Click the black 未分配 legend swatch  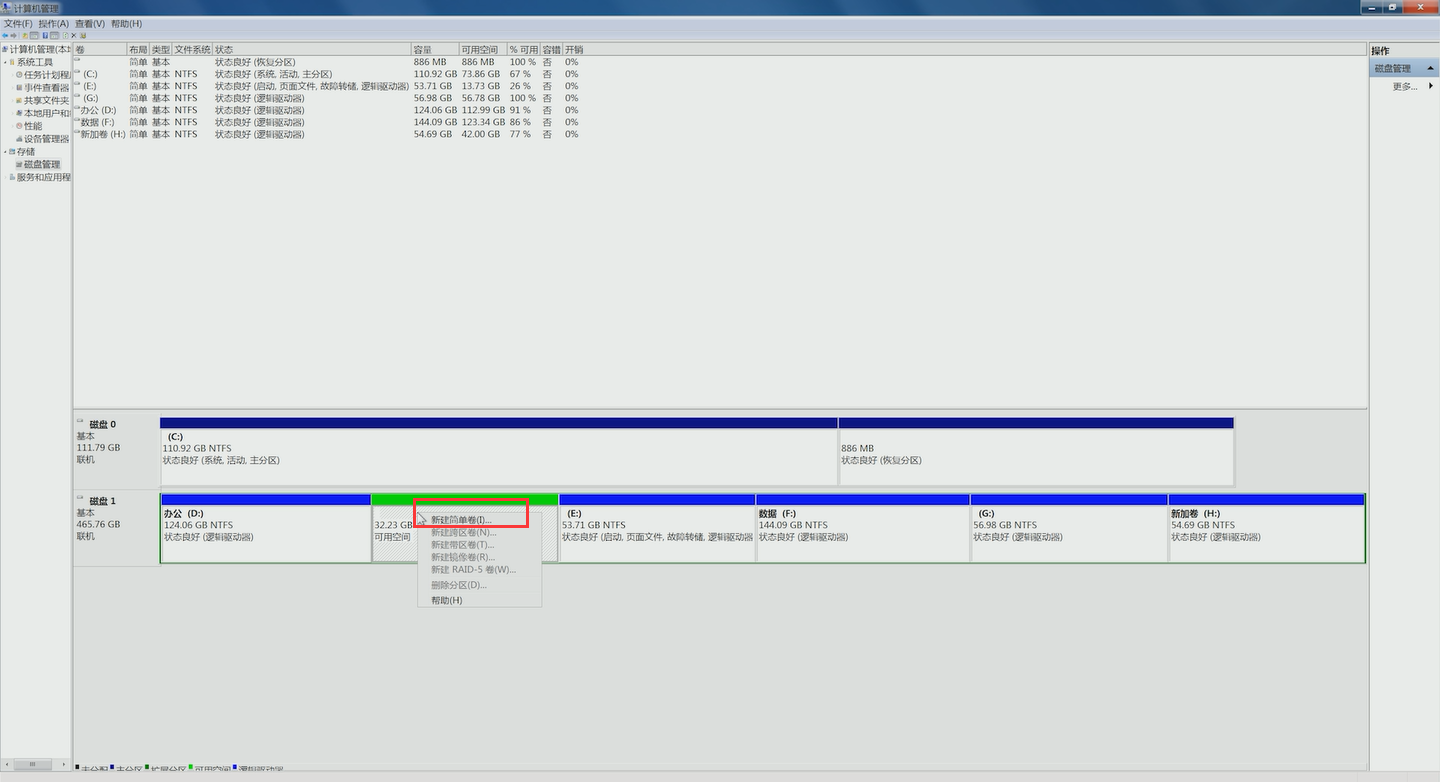[77, 767]
